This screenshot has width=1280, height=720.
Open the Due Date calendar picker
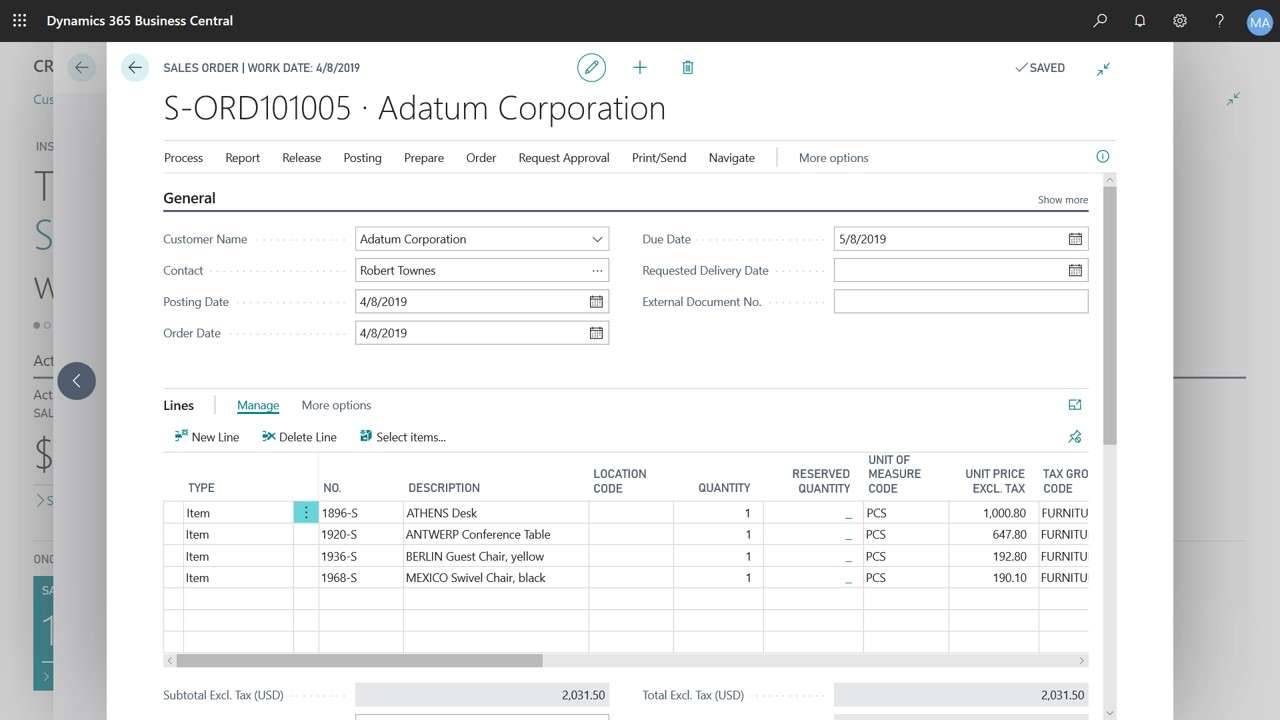click(1075, 239)
